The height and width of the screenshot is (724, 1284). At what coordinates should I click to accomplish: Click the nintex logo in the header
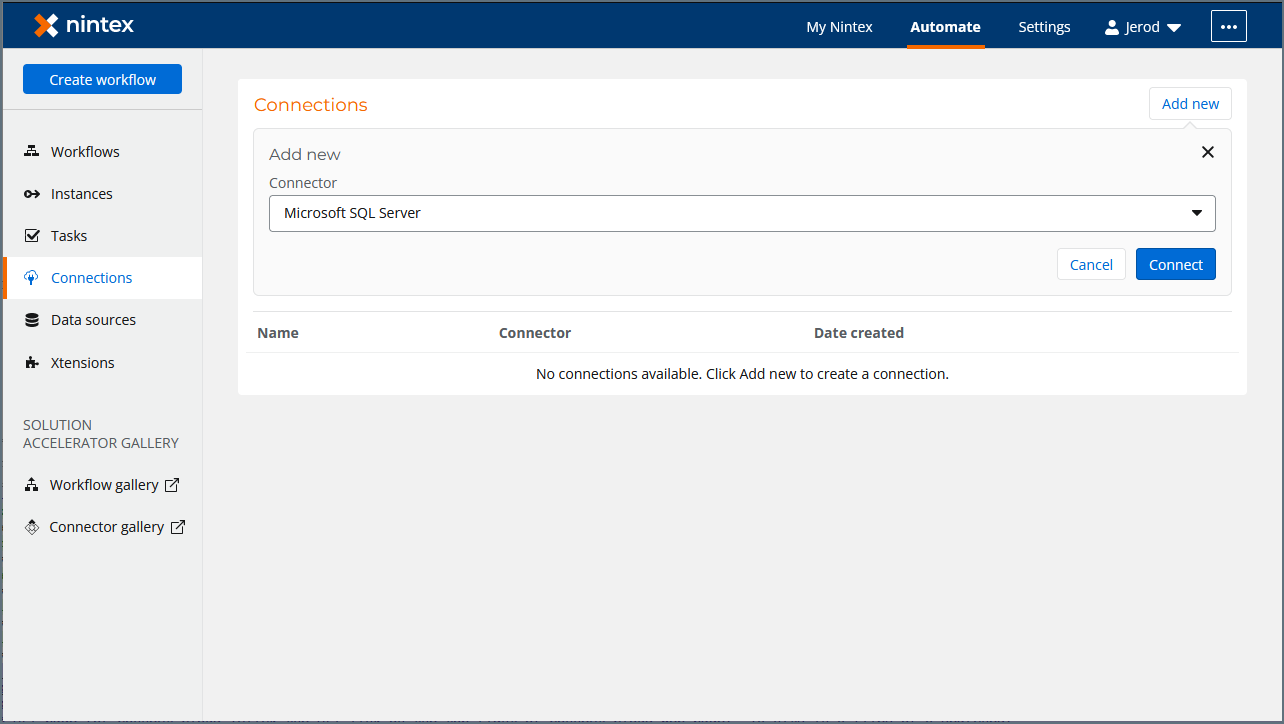coord(83,25)
